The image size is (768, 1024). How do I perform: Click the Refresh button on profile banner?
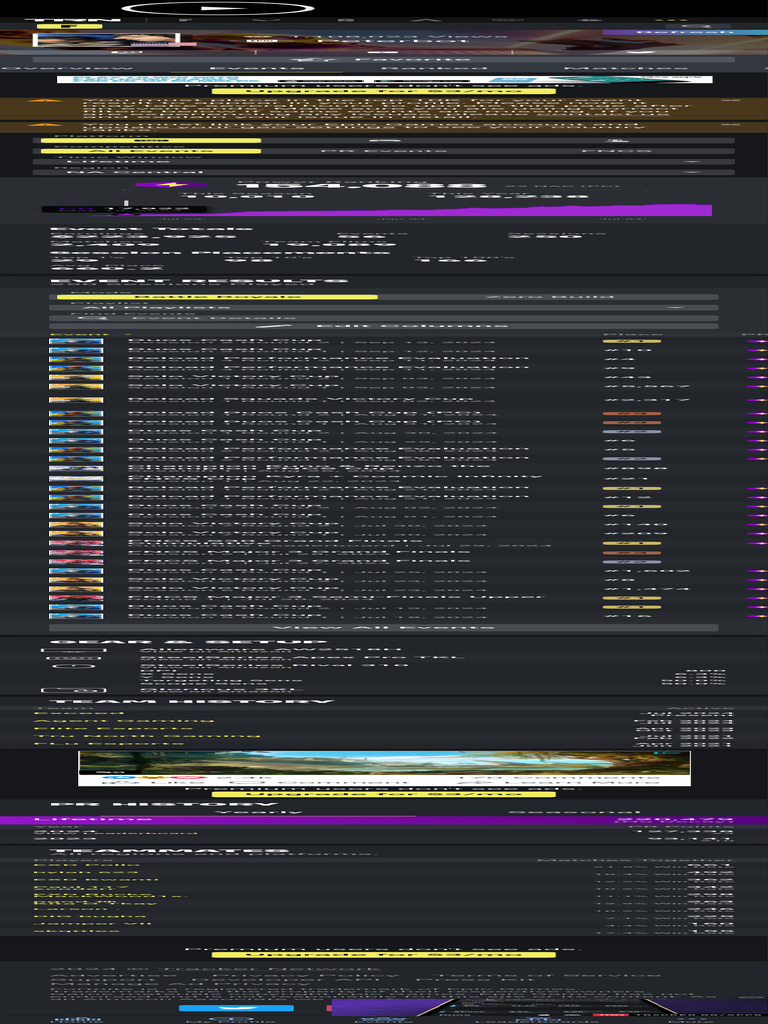coord(684,32)
